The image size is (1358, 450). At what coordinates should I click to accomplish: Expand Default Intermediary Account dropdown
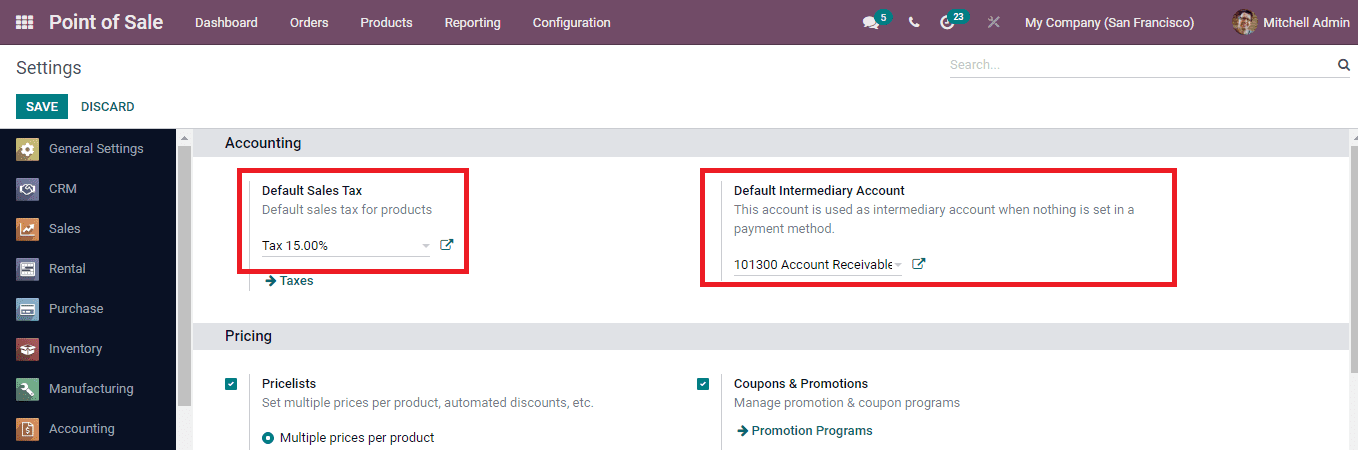898,265
